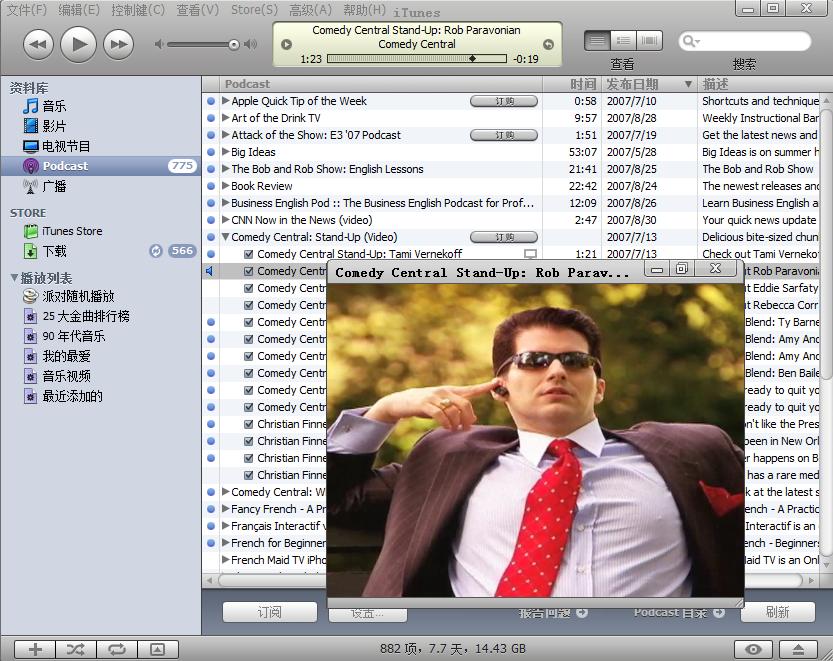833x661 pixels.
Task: Click the previous track rewind button
Action: 38,44
